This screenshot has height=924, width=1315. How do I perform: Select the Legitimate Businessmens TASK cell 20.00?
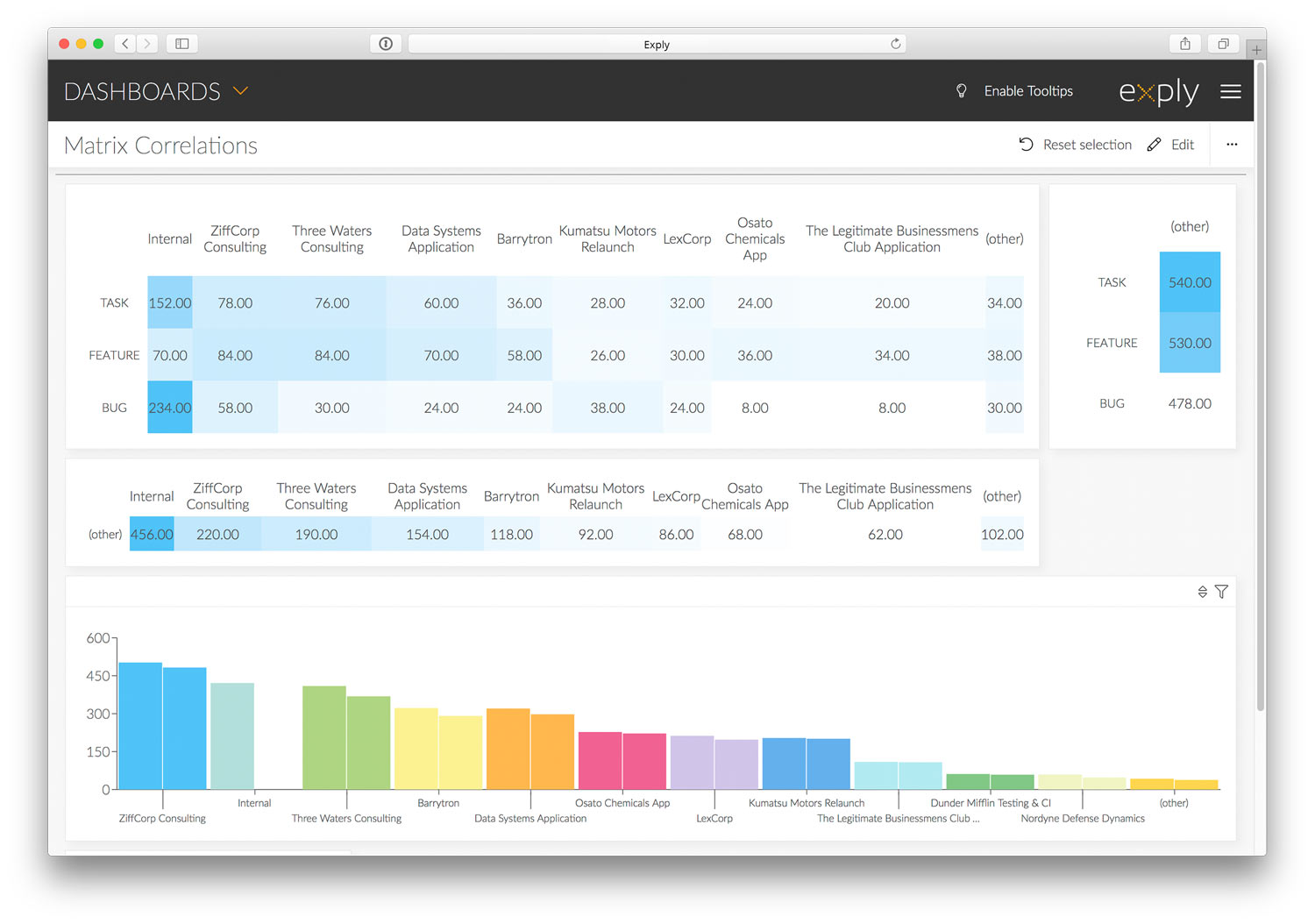point(892,302)
